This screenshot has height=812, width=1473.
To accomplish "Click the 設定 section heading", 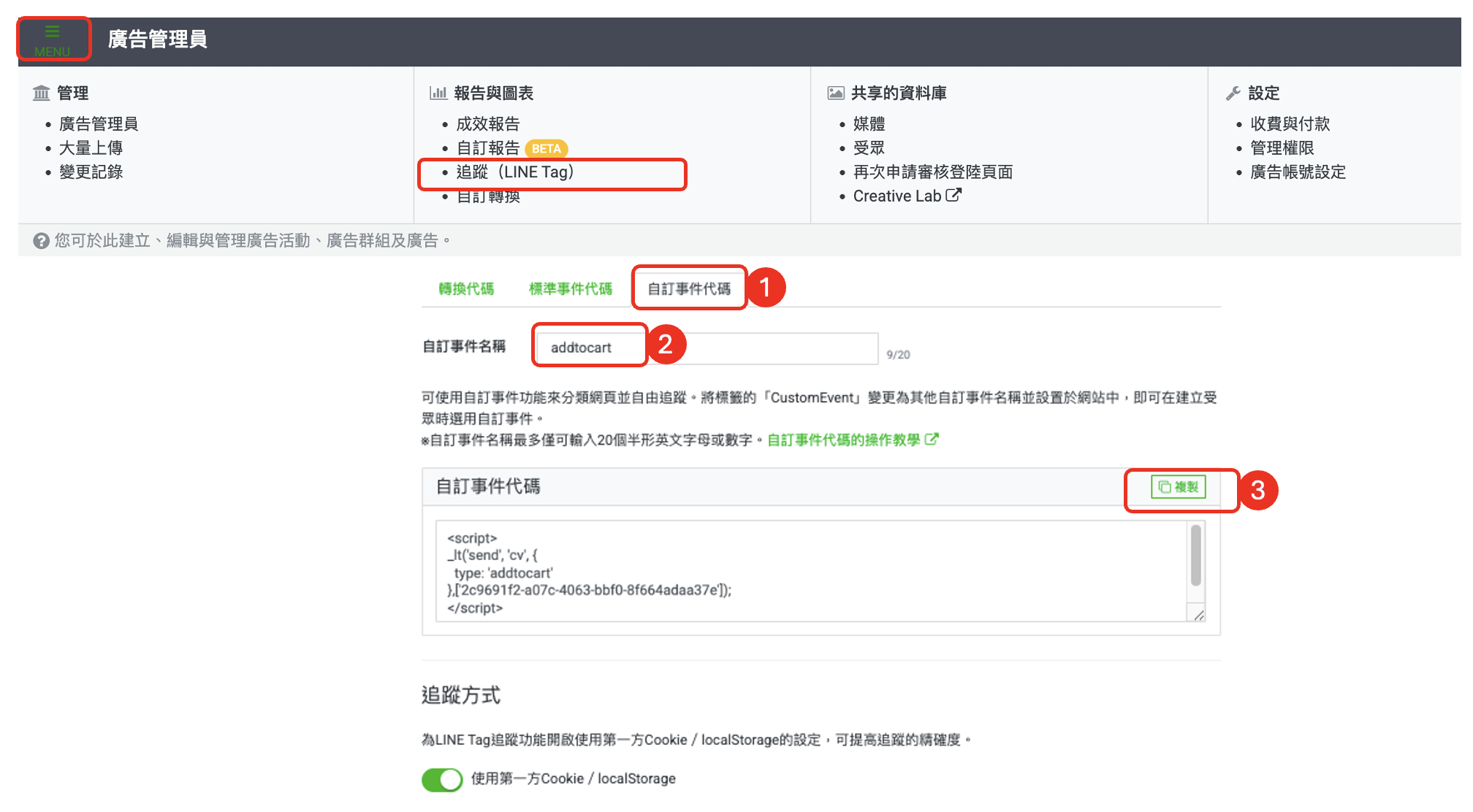I will pyautogui.click(x=1264, y=93).
